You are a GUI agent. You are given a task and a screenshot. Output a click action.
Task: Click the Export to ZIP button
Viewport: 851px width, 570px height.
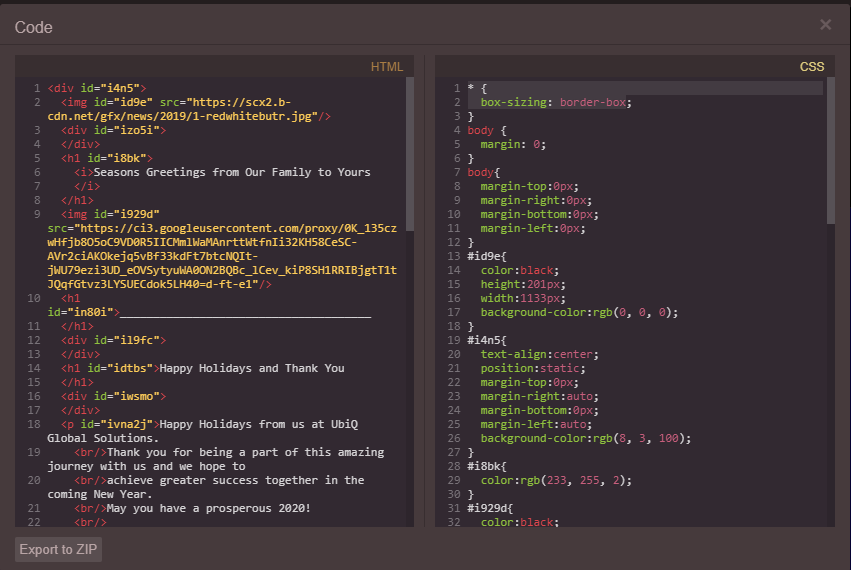(58, 549)
